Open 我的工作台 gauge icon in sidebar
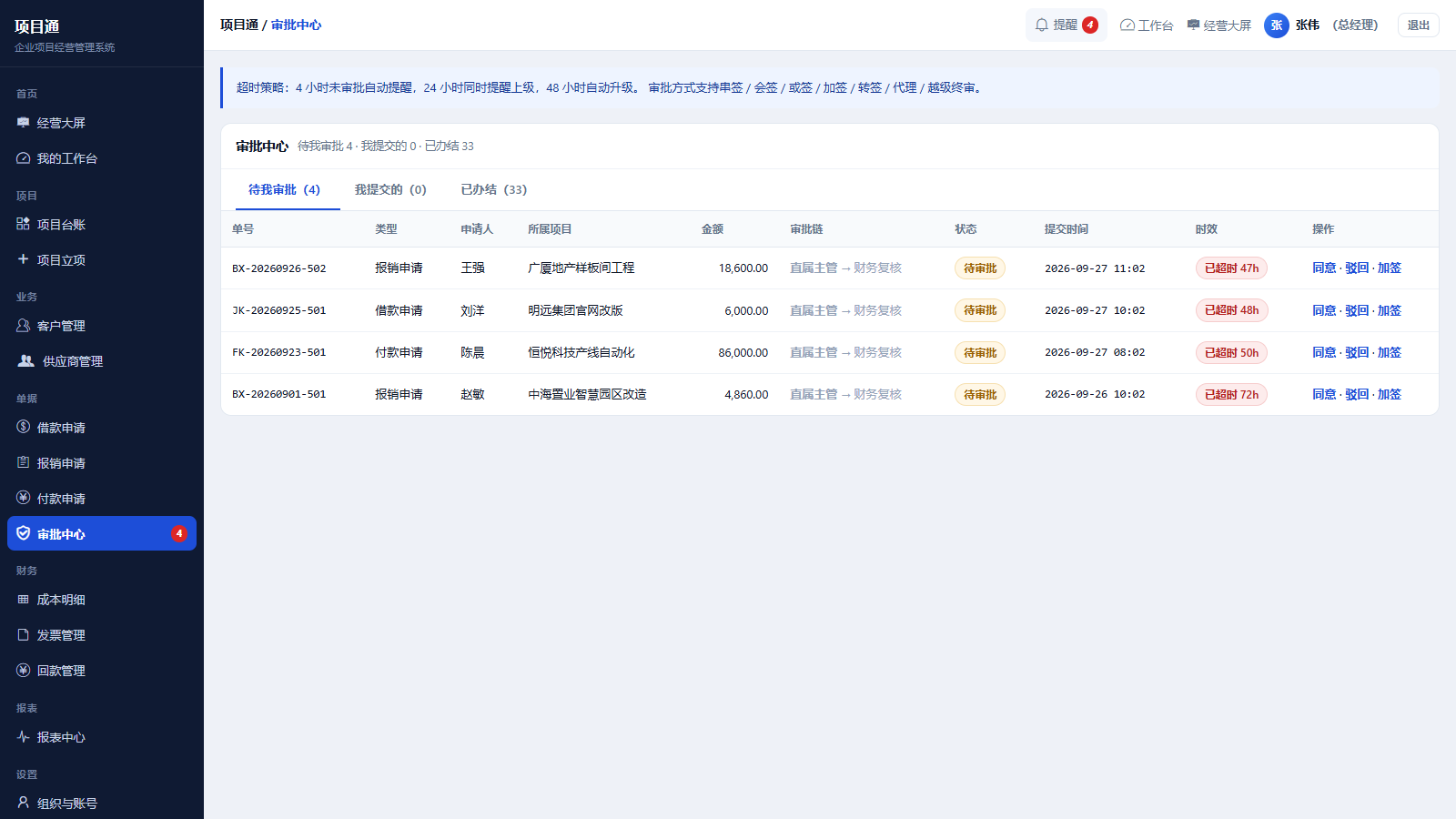The width and height of the screenshot is (1456, 819). click(24, 158)
